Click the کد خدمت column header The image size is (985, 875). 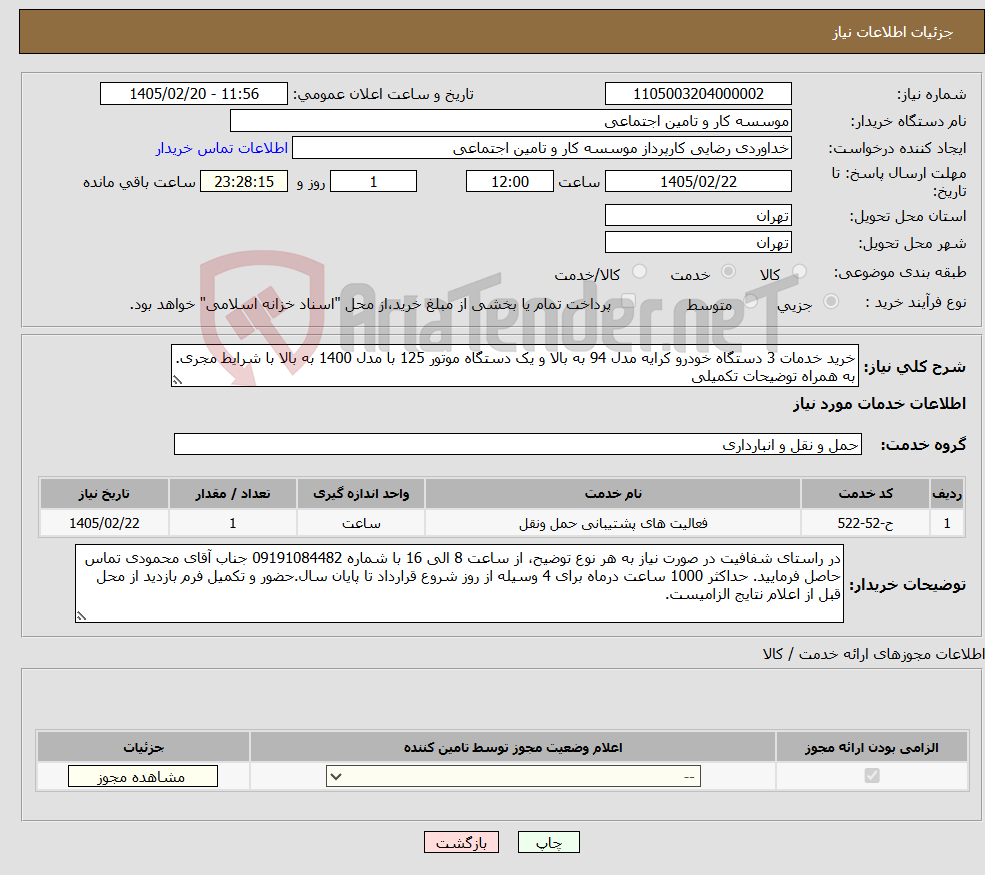pos(865,494)
